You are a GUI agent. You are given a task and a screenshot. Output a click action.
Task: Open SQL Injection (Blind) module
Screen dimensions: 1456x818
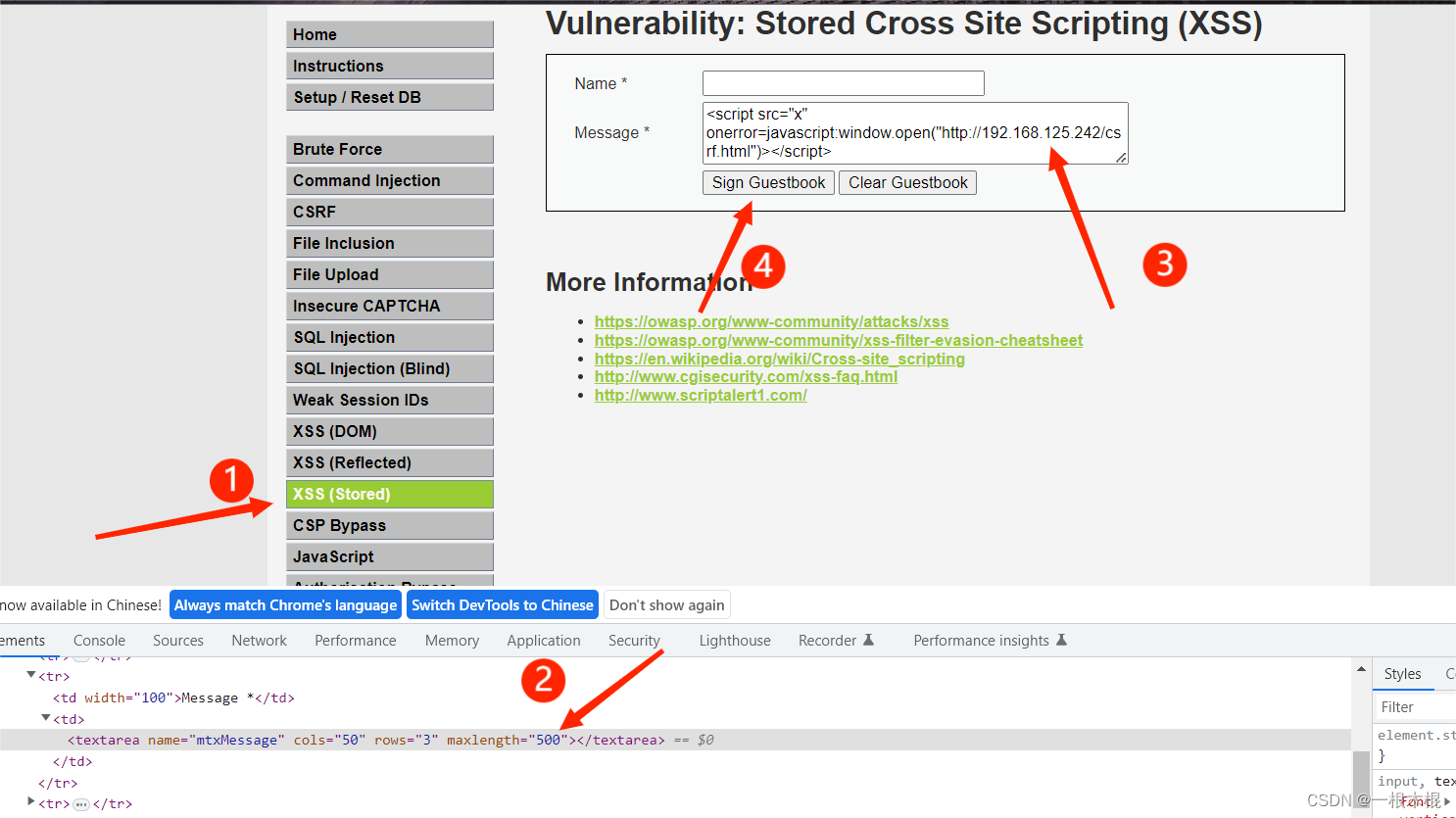(x=390, y=368)
